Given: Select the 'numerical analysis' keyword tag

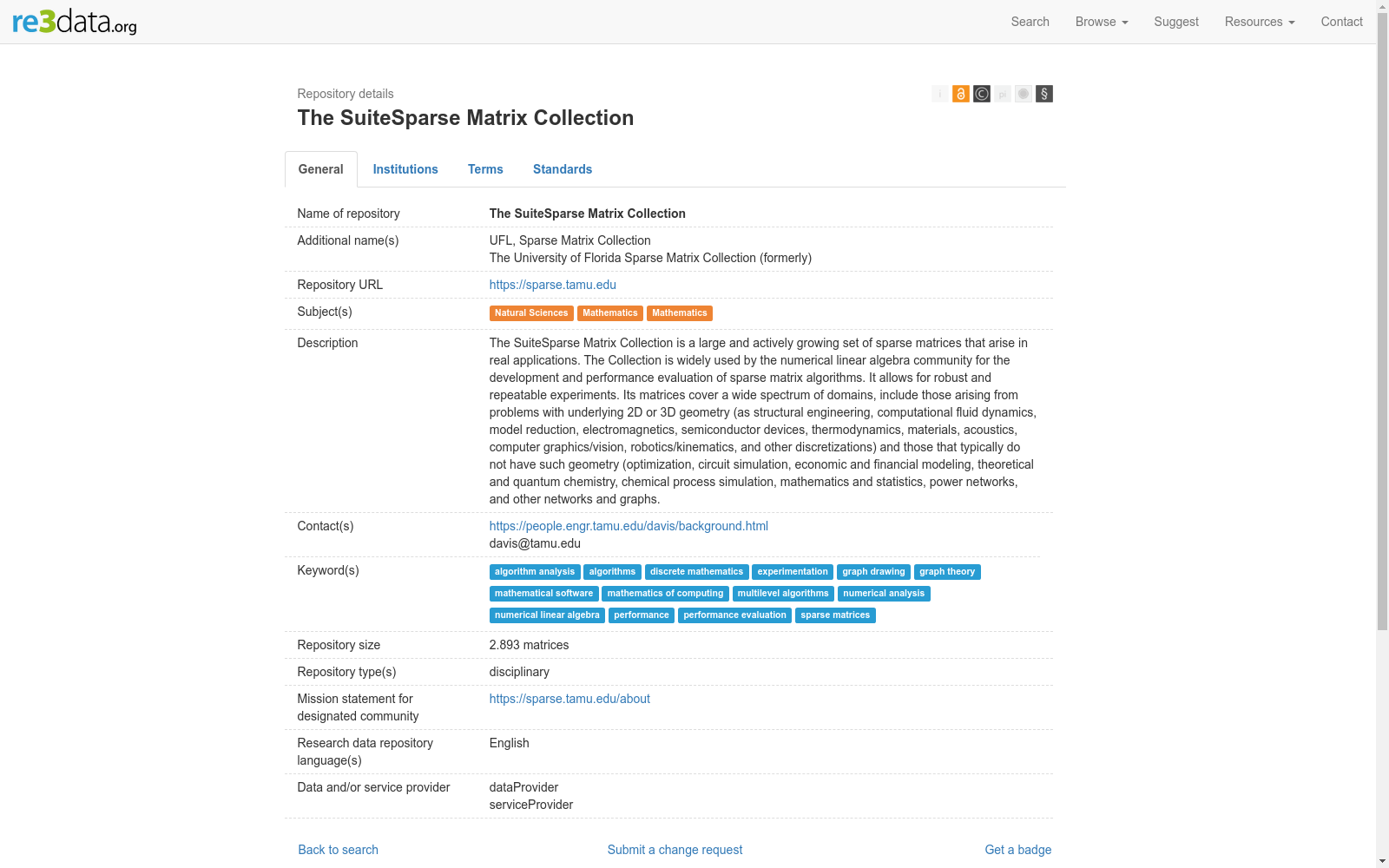Looking at the screenshot, I should (x=884, y=594).
